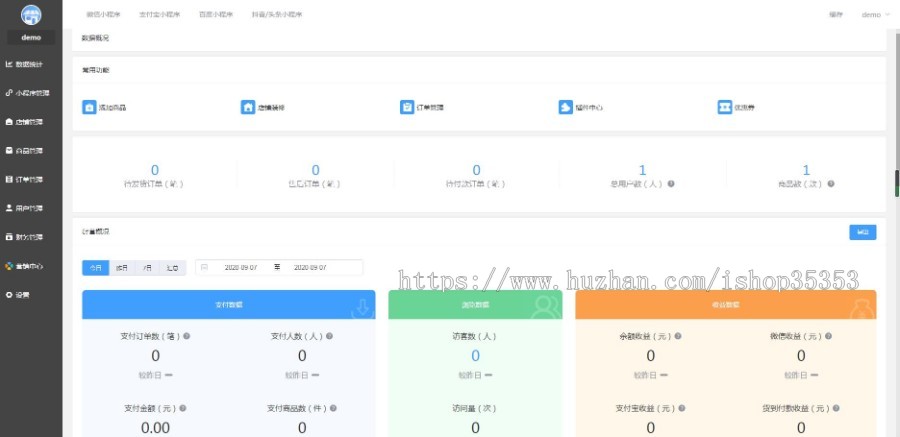The width and height of the screenshot is (900, 437).
Task: Click the 店铺装修 house icon
Action: (x=247, y=107)
